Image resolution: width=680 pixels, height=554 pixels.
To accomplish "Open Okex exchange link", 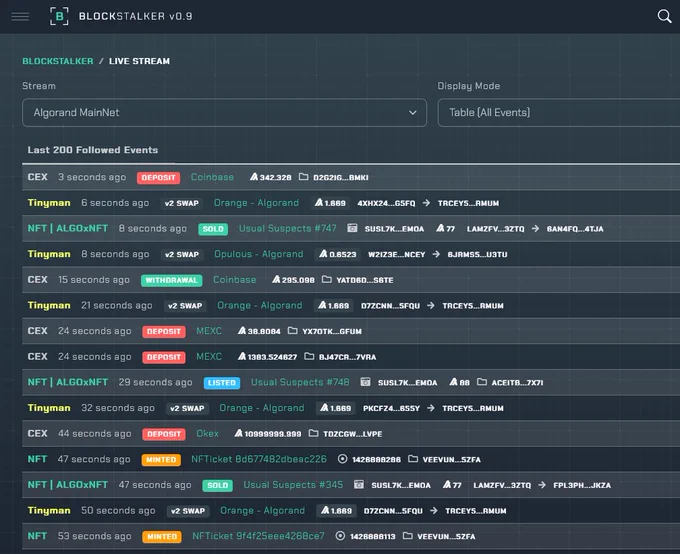I will pos(207,434).
